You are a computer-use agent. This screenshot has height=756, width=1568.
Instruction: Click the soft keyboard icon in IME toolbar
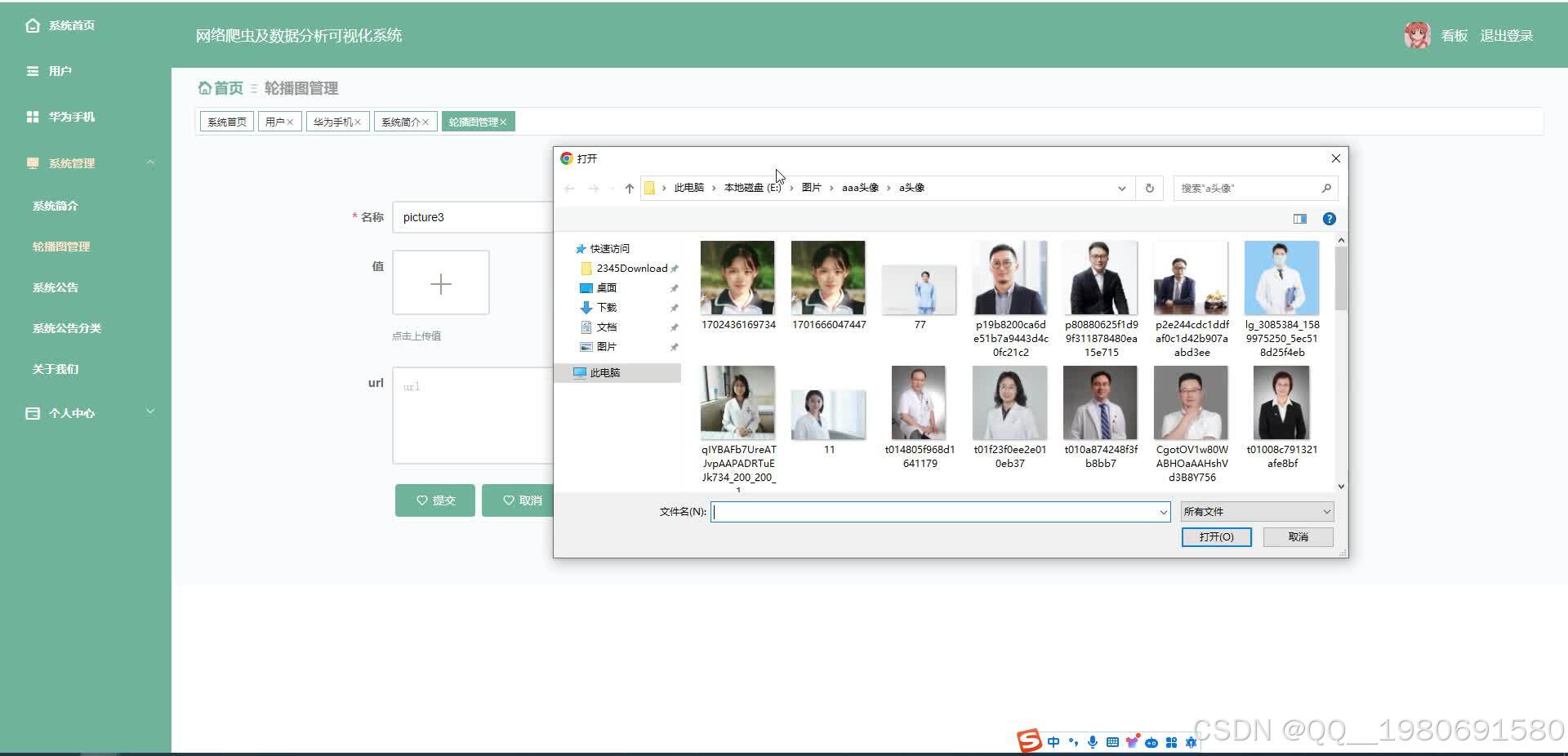pos(1112,742)
